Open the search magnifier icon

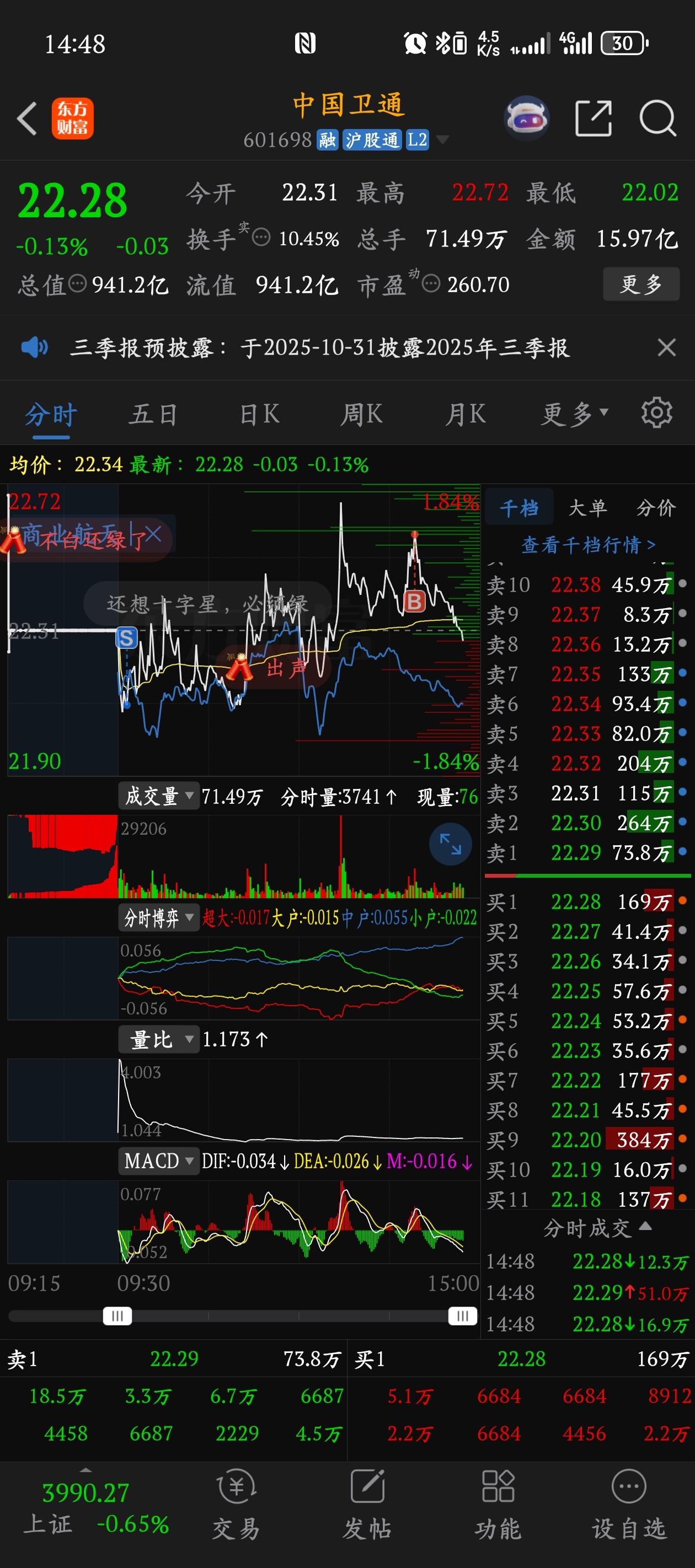[658, 118]
